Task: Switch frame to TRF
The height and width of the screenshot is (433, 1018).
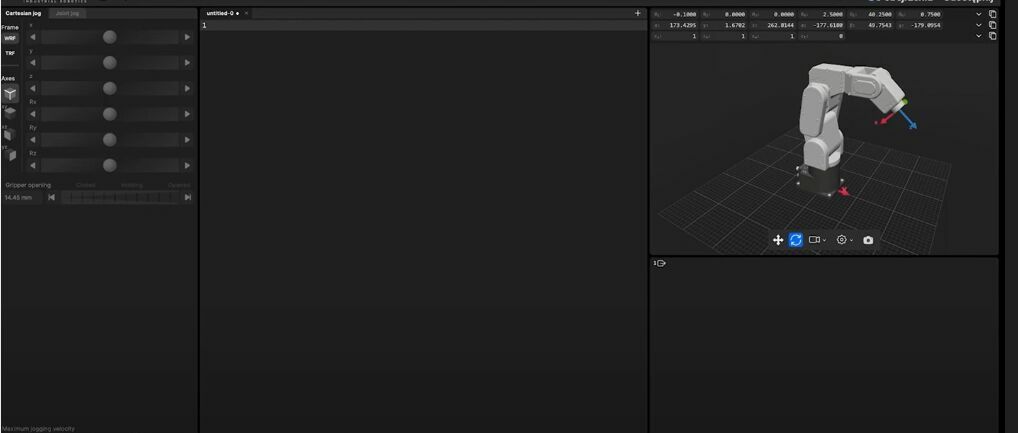Action: [x=10, y=53]
